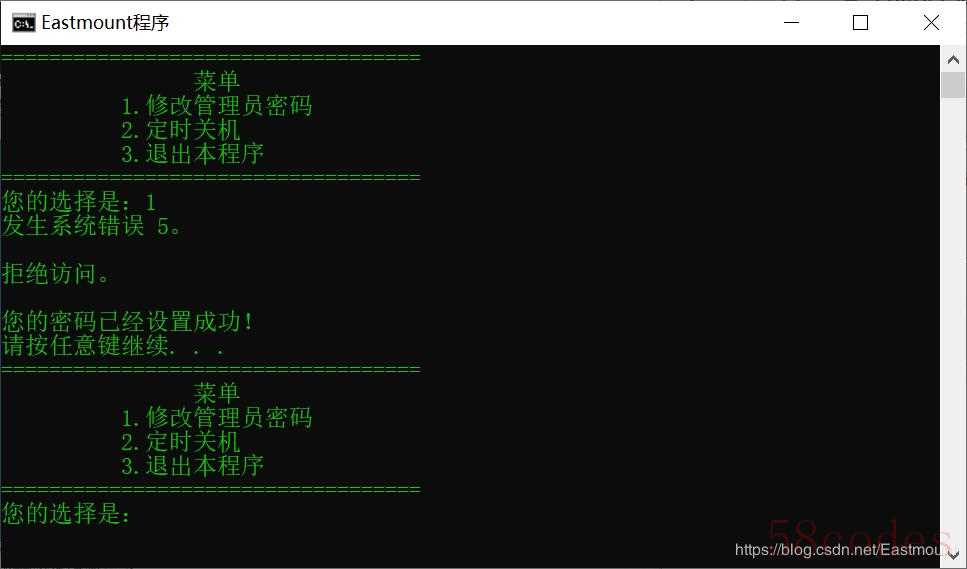
Task: Close the Eastmount程序 window
Action: (x=931, y=23)
